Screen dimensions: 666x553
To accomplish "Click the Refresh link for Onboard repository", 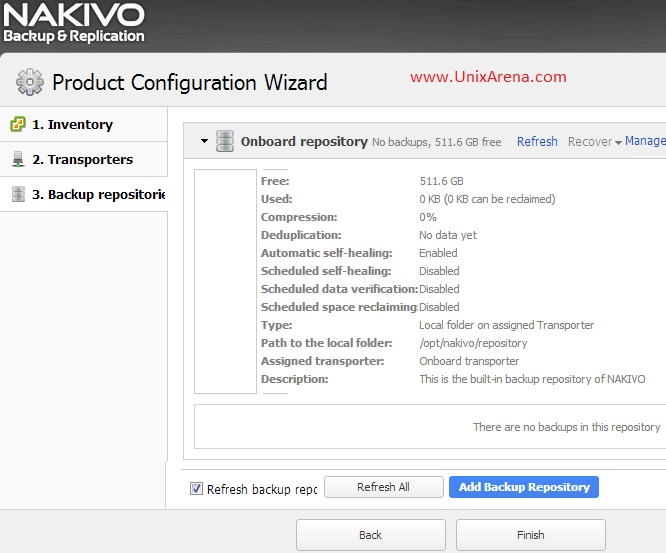I will (x=537, y=141).
